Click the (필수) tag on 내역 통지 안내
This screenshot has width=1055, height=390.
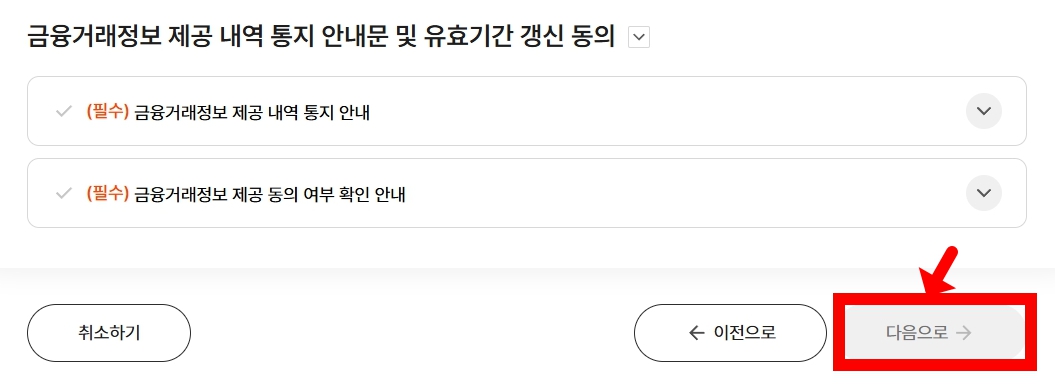(x=108, y=112)
